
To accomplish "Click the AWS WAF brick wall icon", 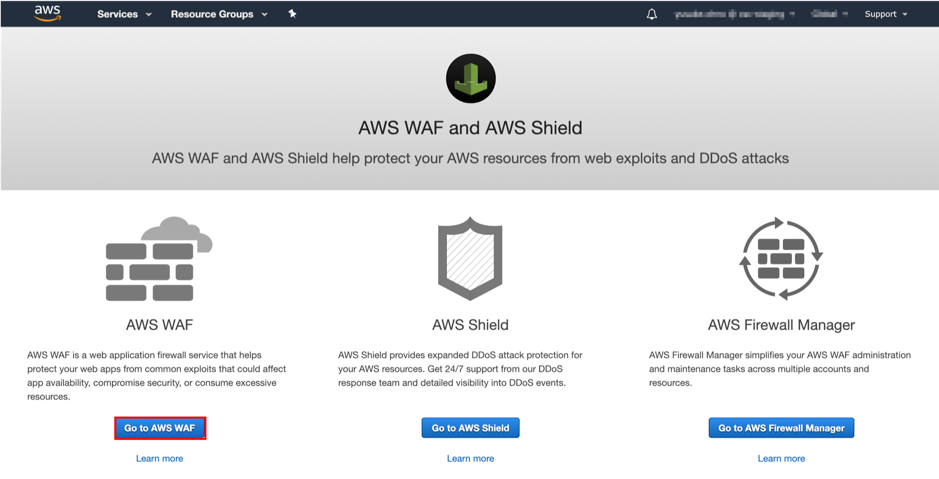I will [x=159, y=259].
